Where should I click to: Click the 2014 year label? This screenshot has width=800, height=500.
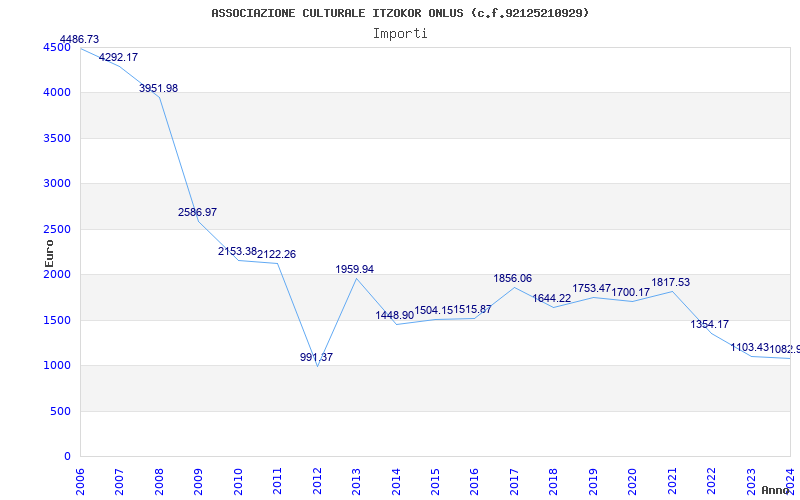click(395, 481)
